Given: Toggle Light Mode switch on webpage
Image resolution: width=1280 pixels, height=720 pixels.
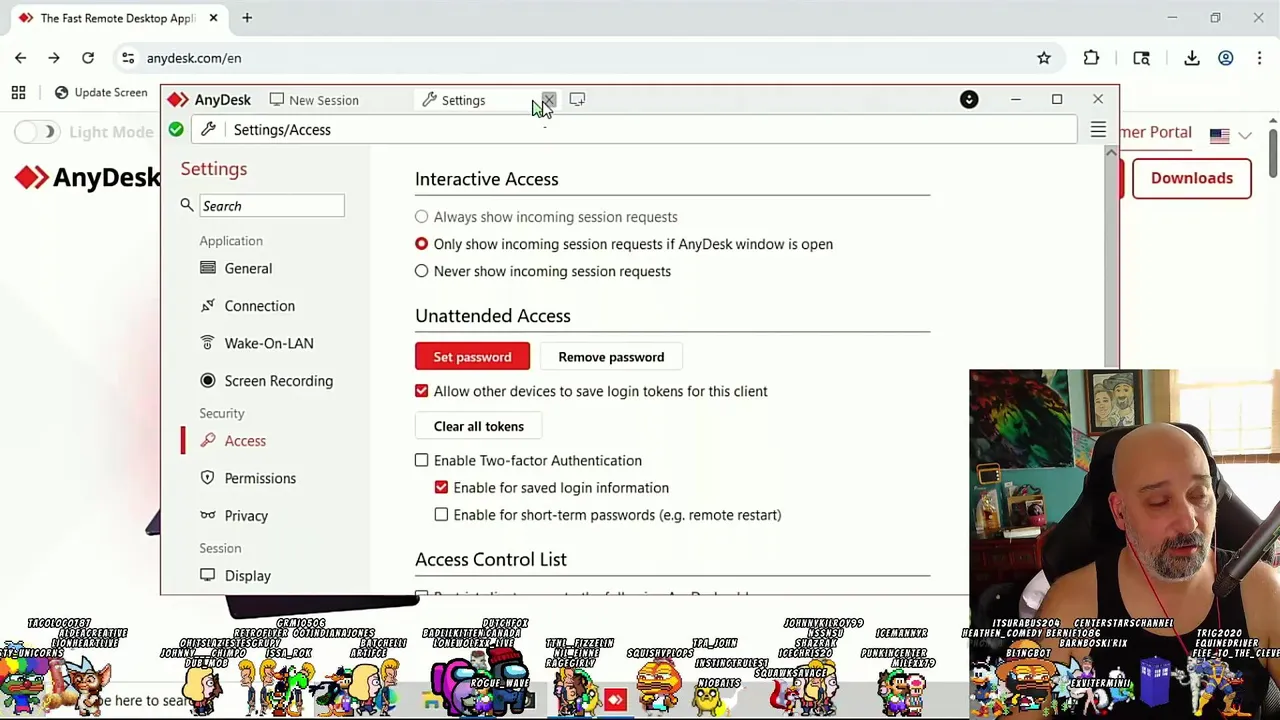Looking at the screenshot, I should tap(36, 132).
